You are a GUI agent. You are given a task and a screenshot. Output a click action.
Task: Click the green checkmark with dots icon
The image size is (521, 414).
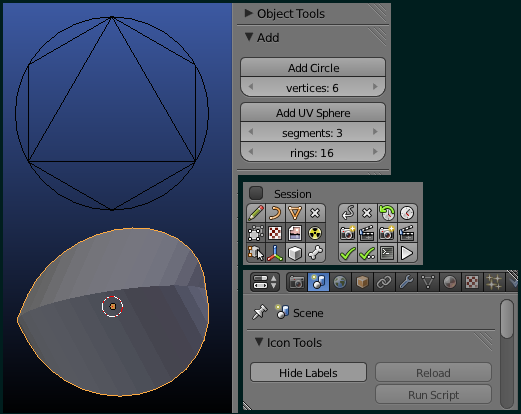[x=367, y=253]
